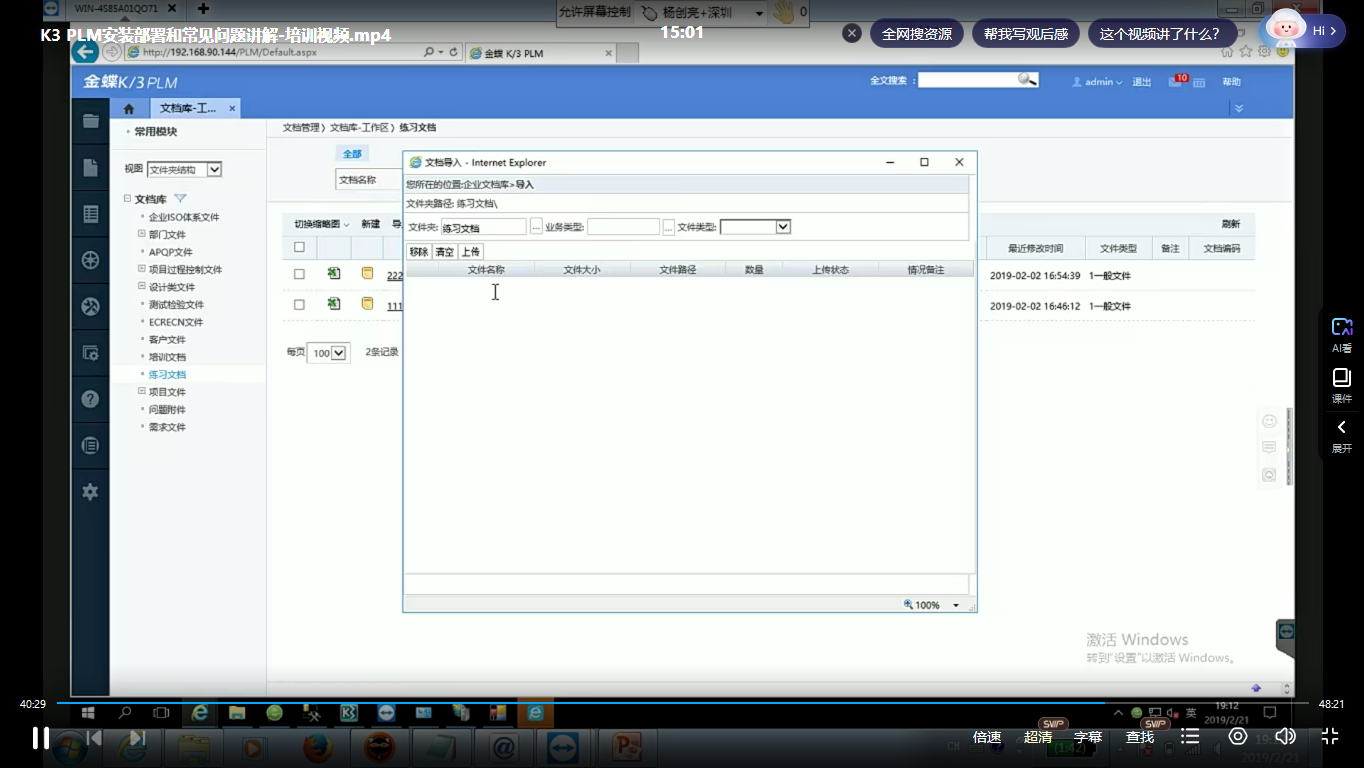Open the 文件类型 dropdown in import dialog
Viewport: 1364px width, 768px height.
coord(755,227)
